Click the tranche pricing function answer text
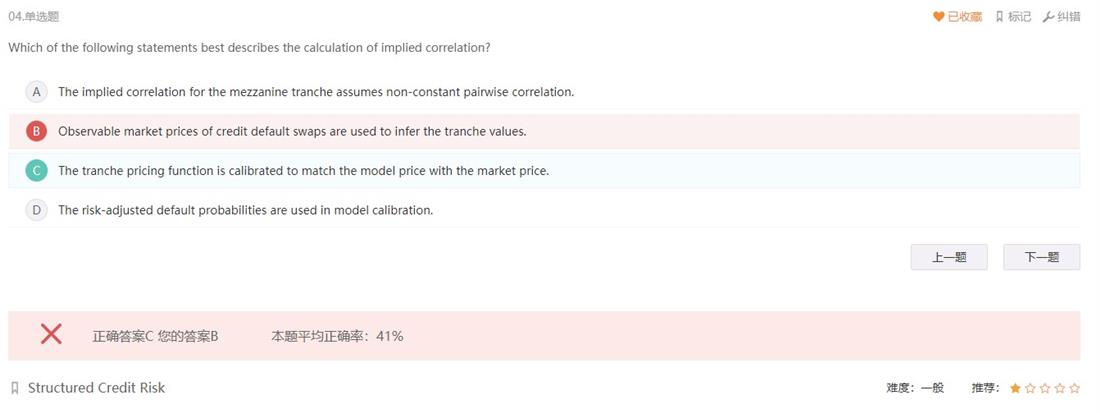Viewport: 1100px width, 413px height. pos(303,170)
